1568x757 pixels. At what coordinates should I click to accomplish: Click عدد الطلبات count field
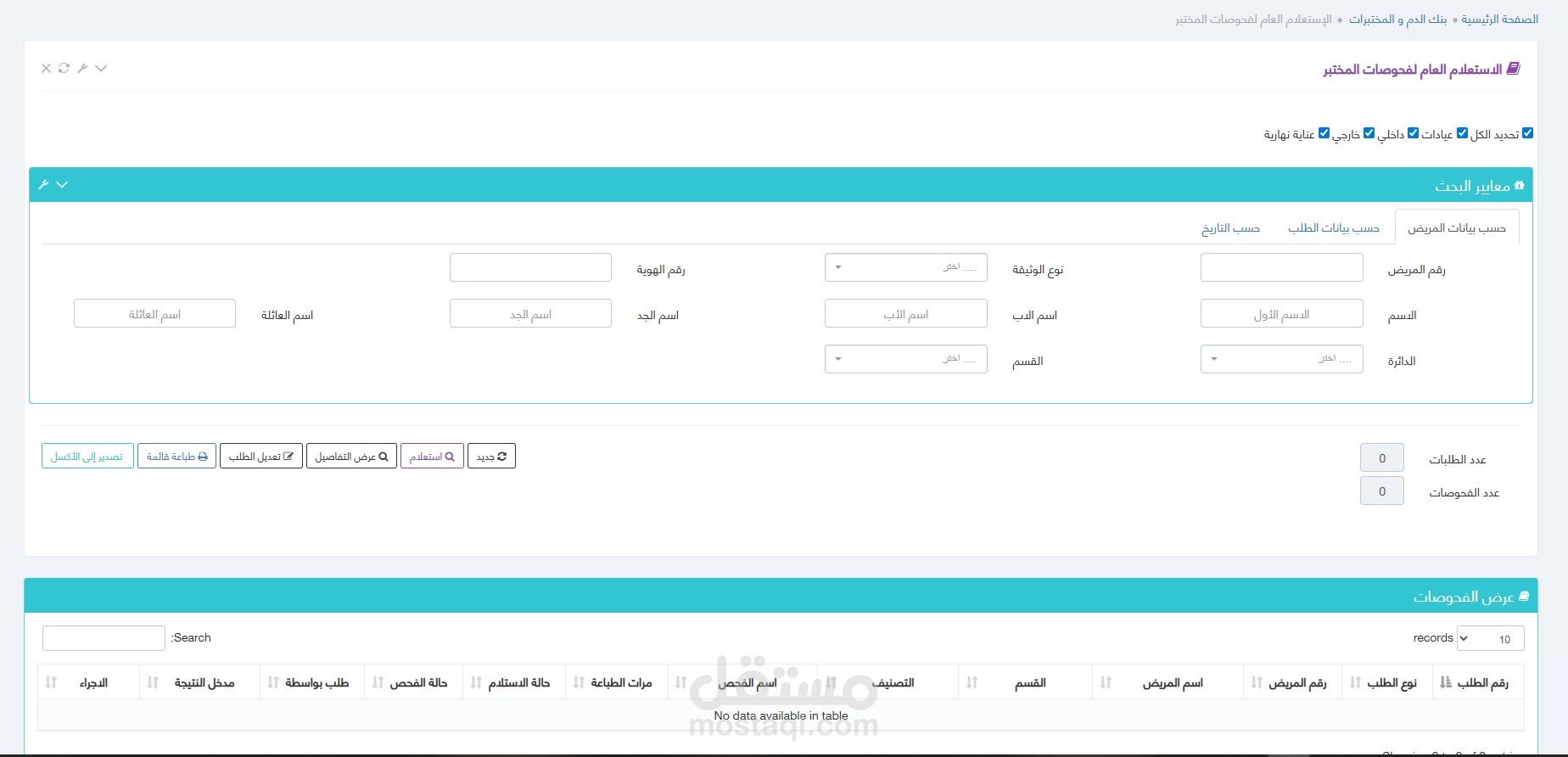point(1382,458)
